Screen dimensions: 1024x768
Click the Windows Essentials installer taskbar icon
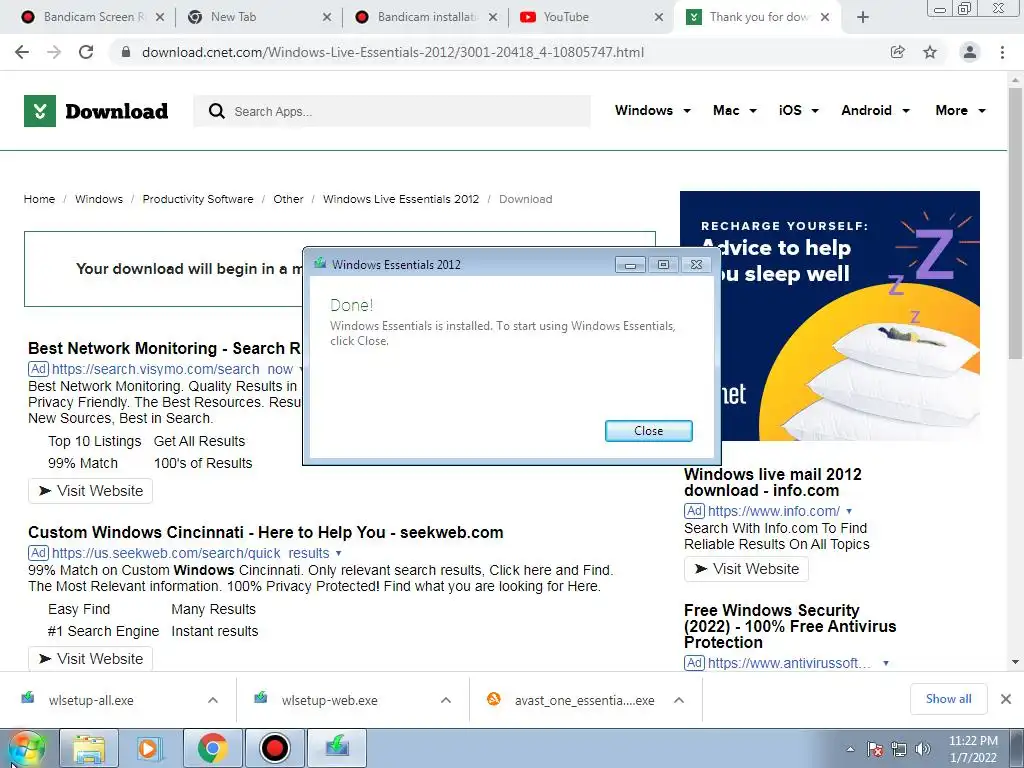[x=337, y=748]
